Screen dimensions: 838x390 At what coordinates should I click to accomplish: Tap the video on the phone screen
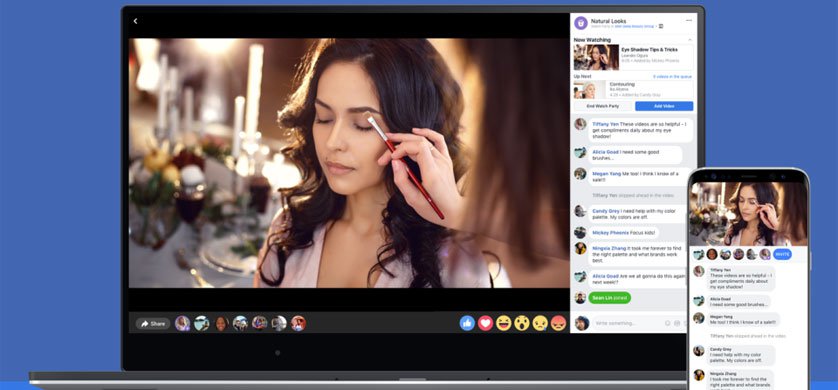coord(748,214)
